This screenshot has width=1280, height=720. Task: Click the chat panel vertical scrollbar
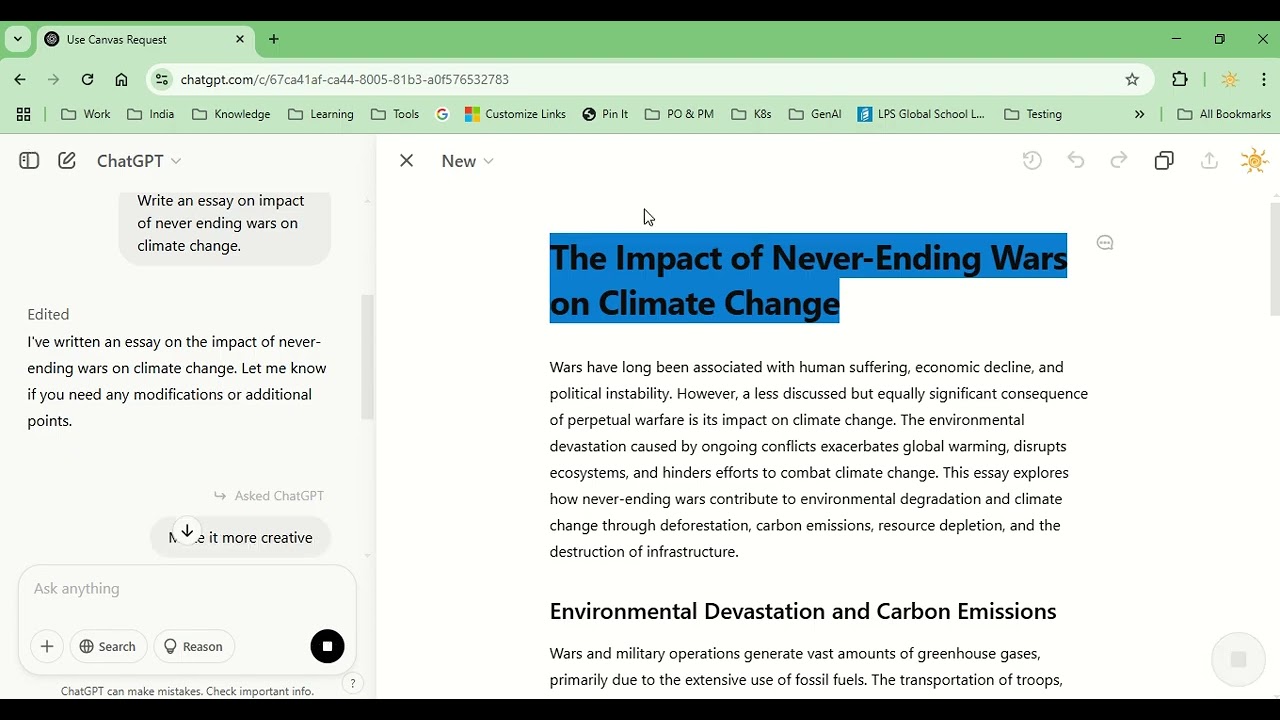(368, 356)
